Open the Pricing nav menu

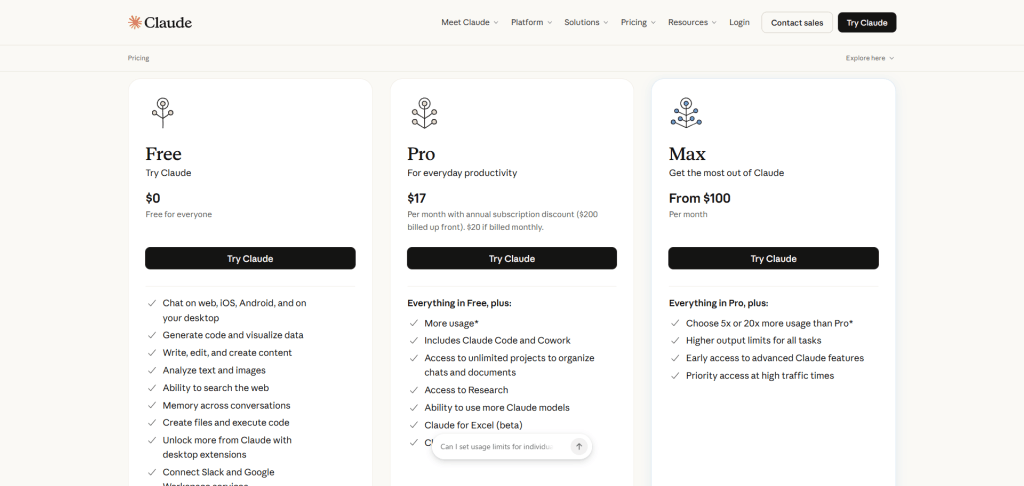click(x=638, y=22)
